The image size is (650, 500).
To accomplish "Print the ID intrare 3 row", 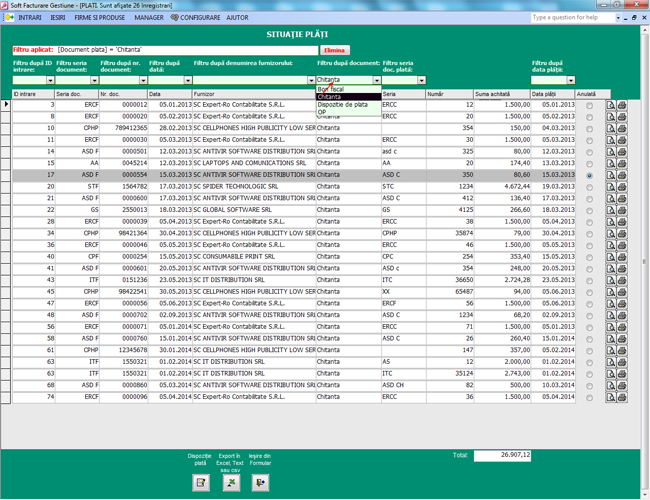I will tap(622, 105).
